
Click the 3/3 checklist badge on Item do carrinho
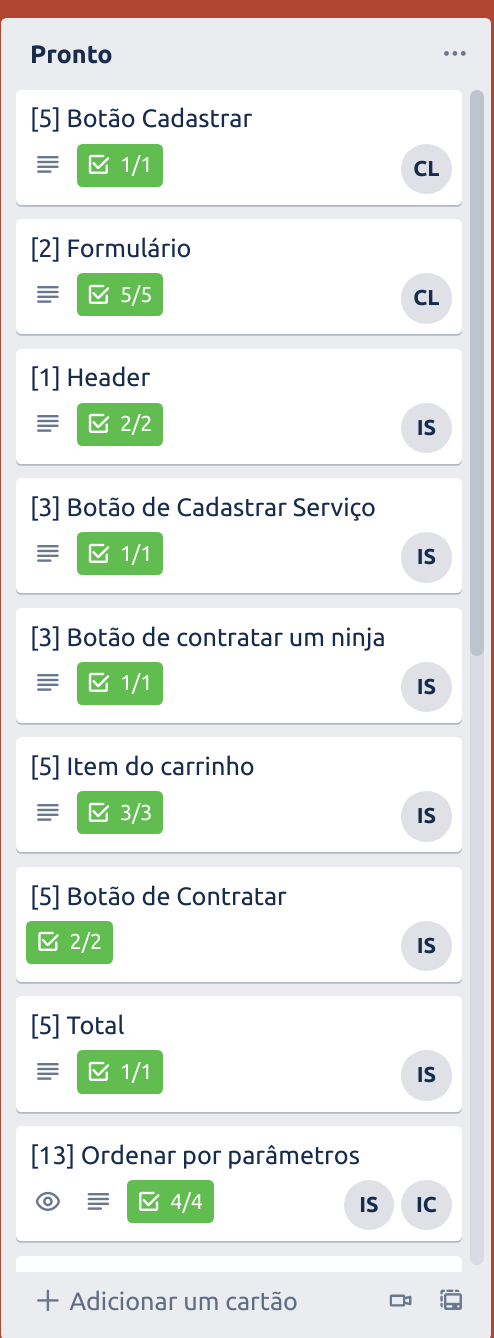coord(120,812)
